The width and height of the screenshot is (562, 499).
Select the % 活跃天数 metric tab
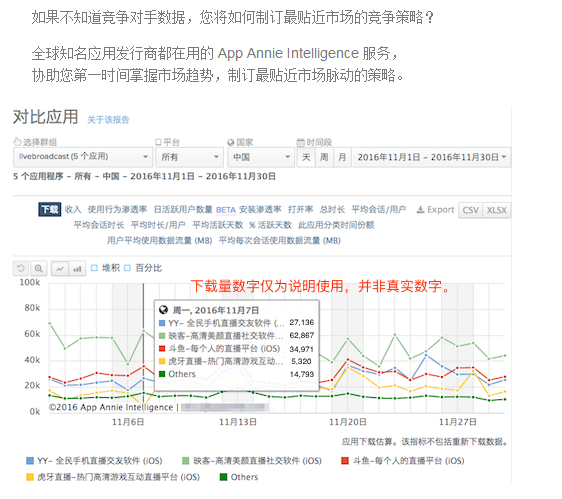[x=270, y=225]
